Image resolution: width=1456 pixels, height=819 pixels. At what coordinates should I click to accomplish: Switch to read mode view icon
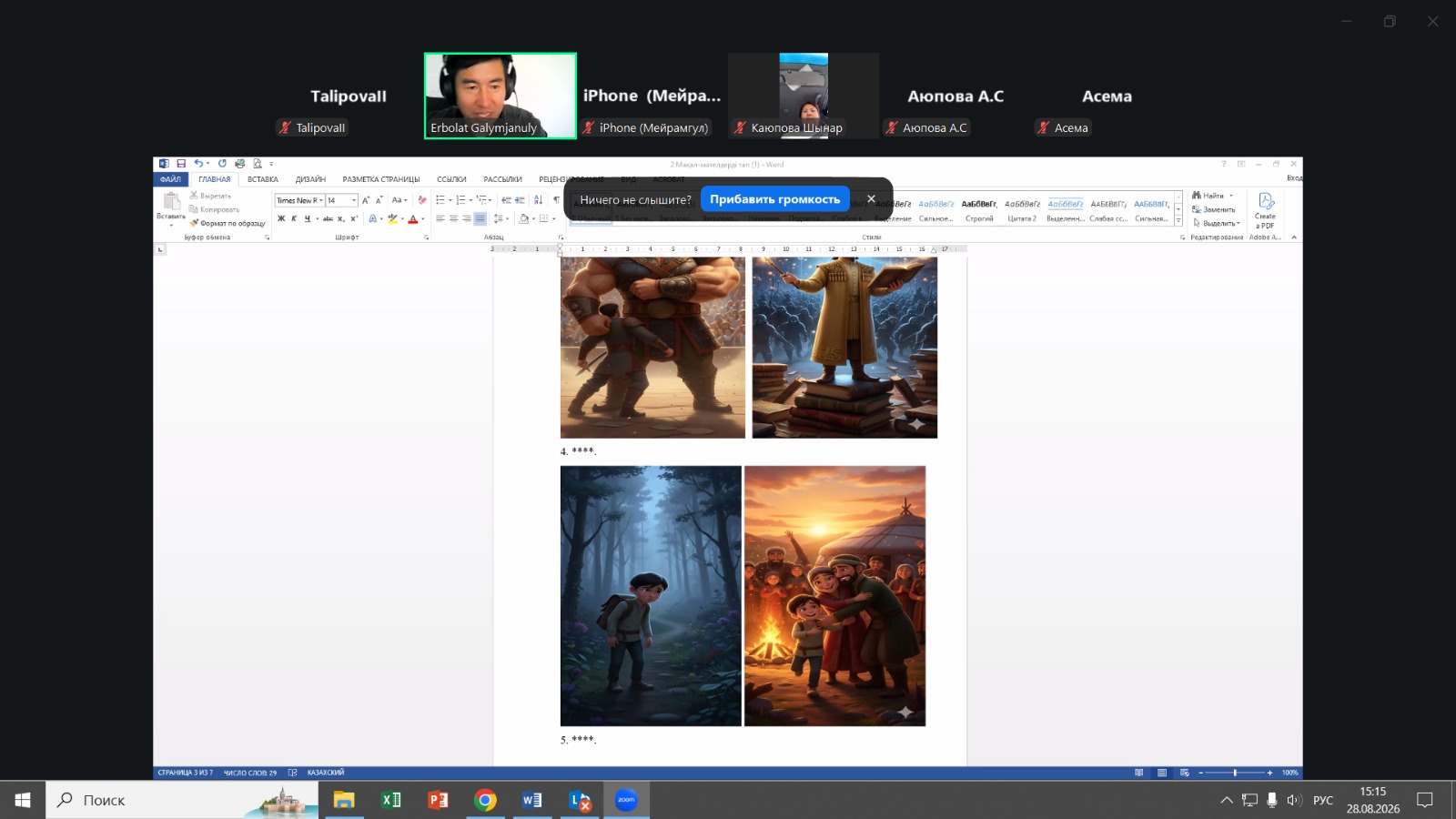tap(1138, 773)
